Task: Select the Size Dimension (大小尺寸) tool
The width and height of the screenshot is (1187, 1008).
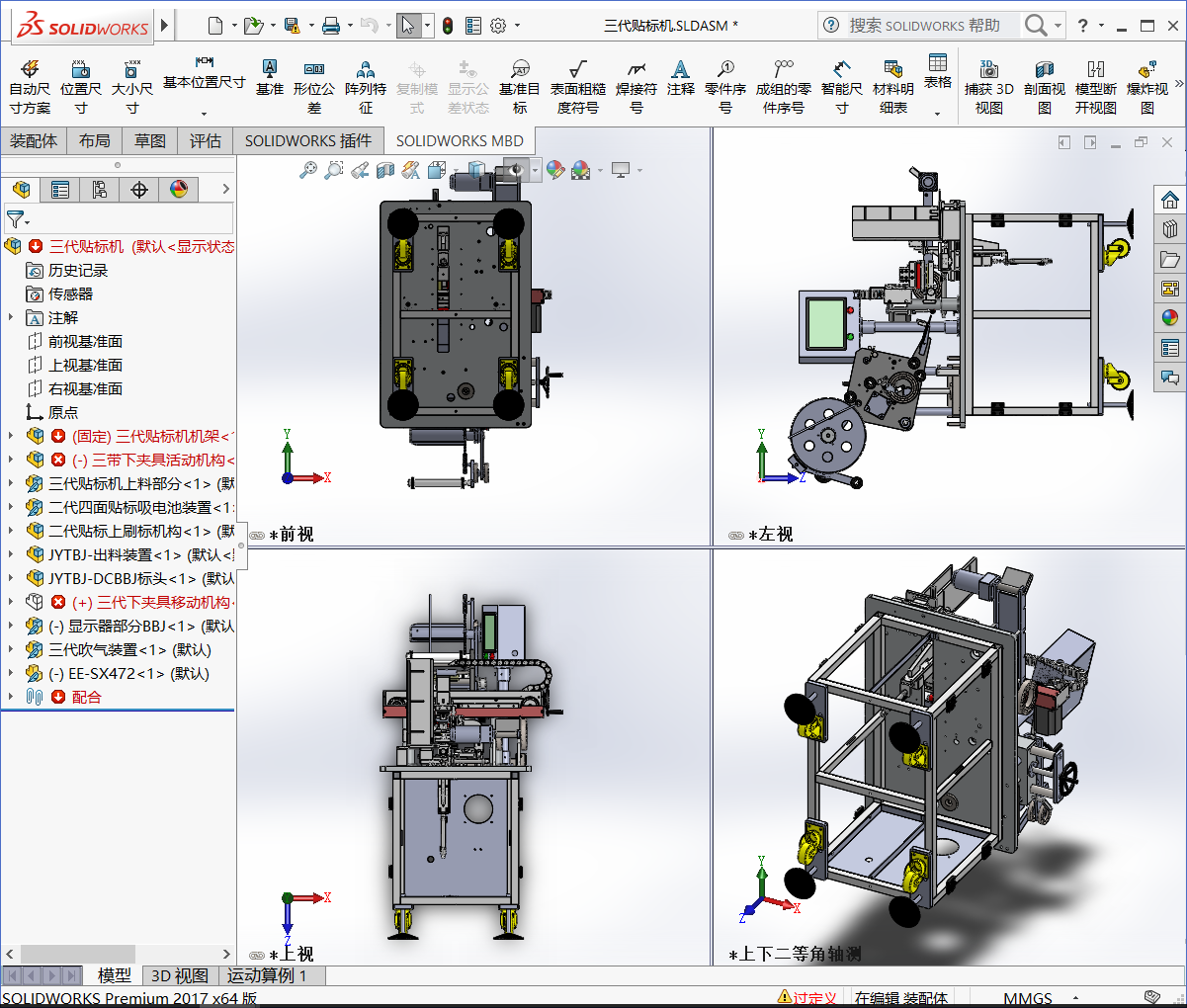Action: (x=131, y=87)
